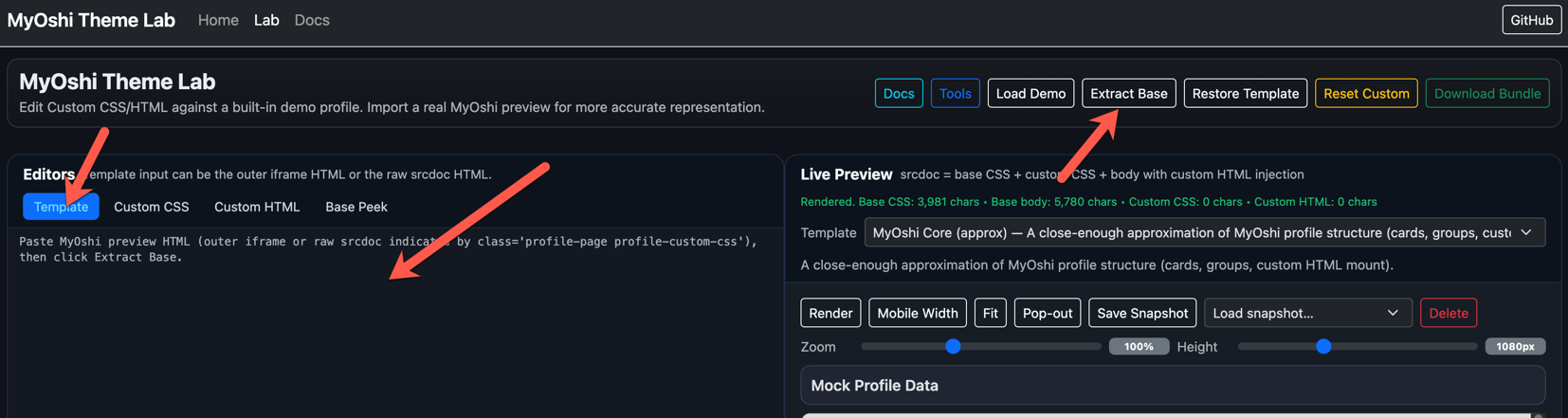Viewport: 1568px width, 418px height.
Task: Click the Pop-out button
Action: click(1048, 313)
